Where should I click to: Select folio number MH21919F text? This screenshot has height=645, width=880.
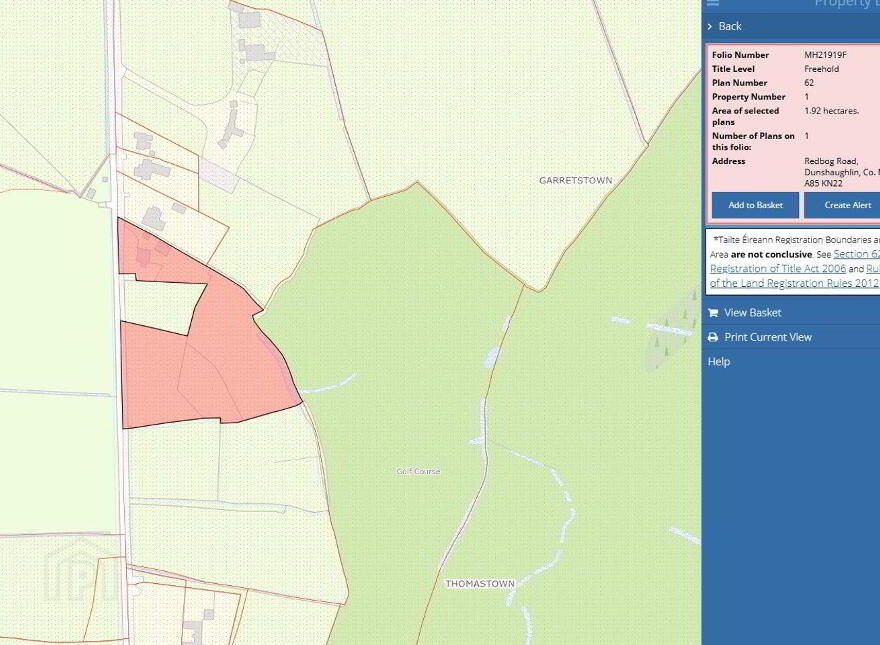(826, 55)
